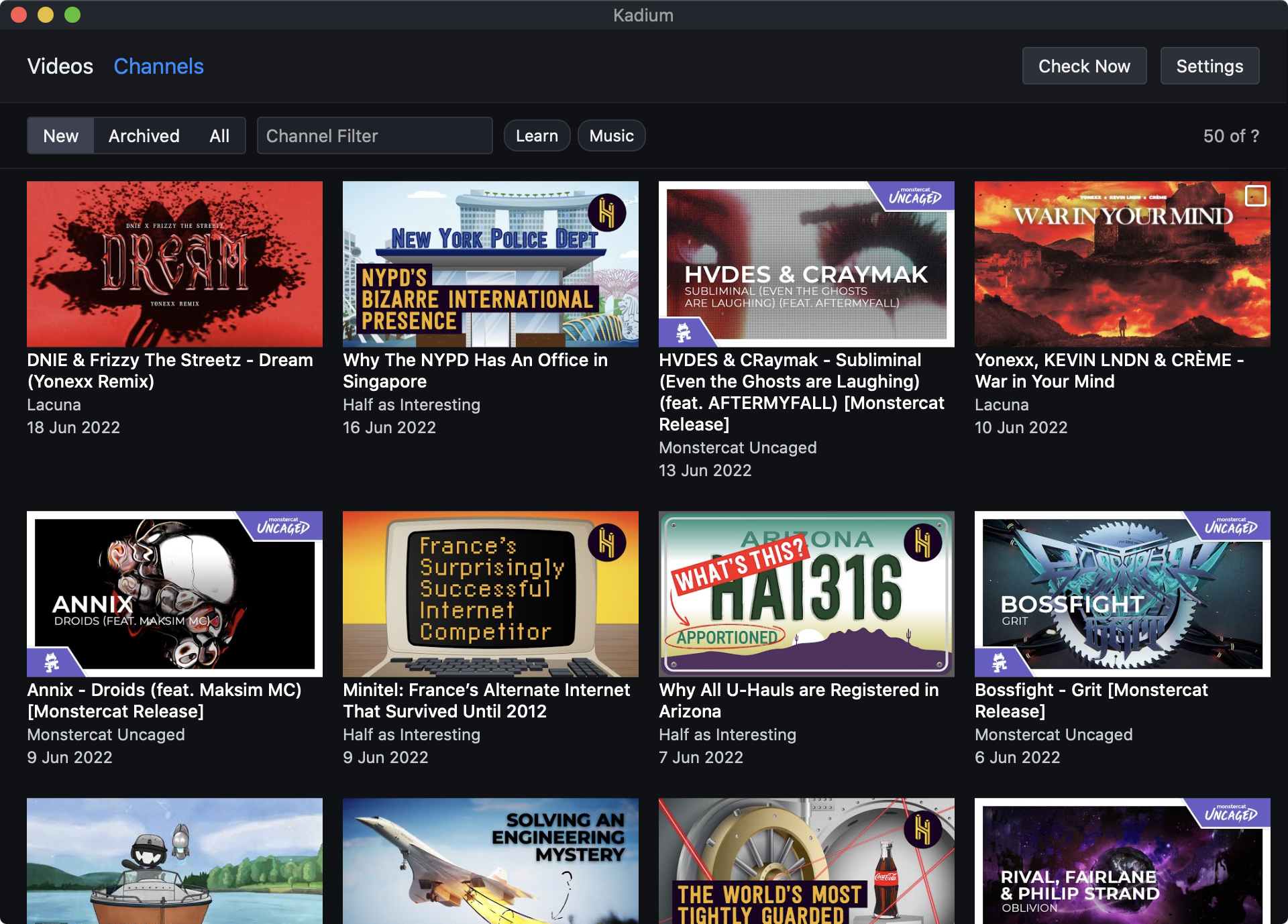Image resolution: width=1288 pixels, height=924 pixels.
Task: Apply the Learn group filter
Action: (537, 135)
